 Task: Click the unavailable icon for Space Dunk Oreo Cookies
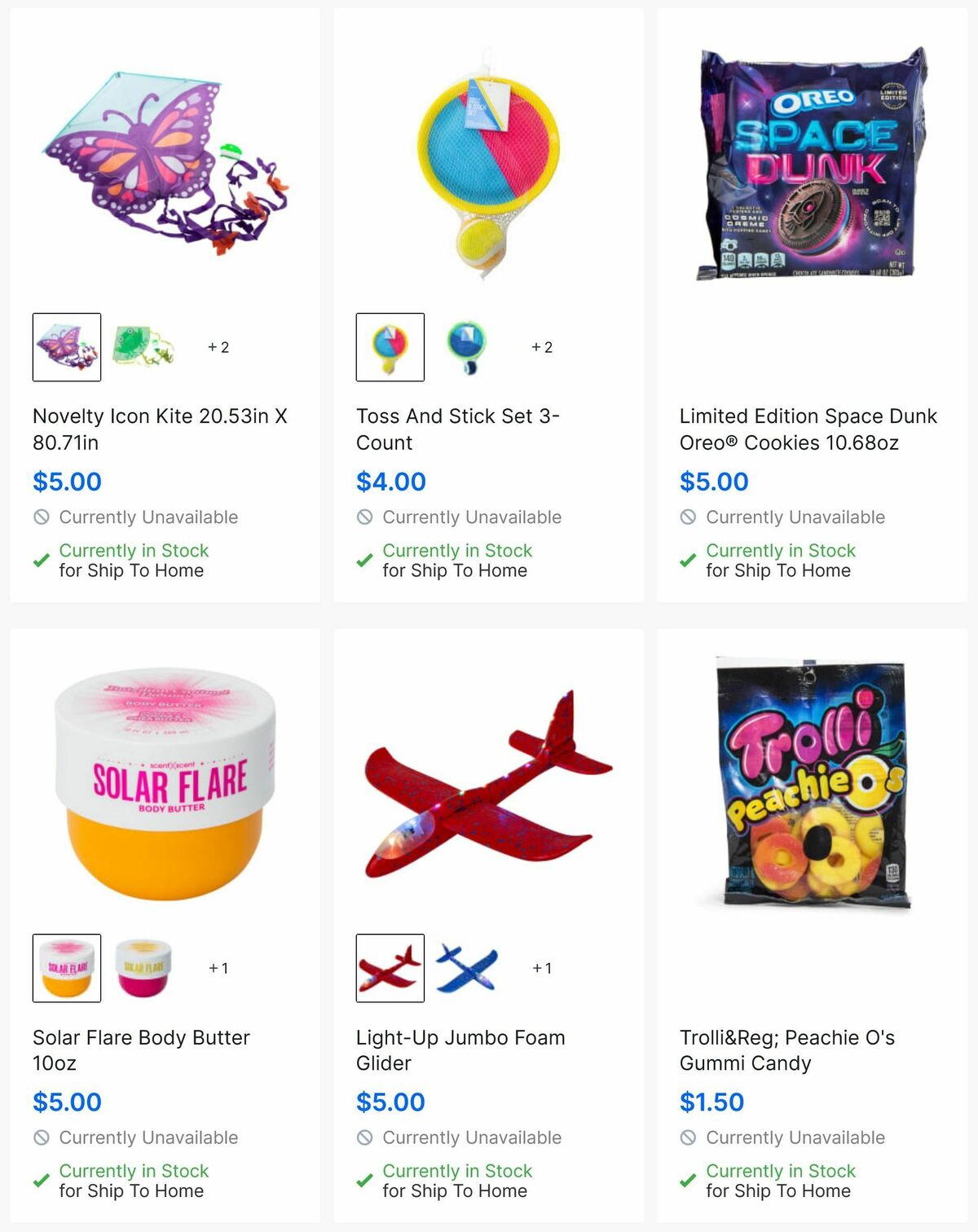[687, 517]
